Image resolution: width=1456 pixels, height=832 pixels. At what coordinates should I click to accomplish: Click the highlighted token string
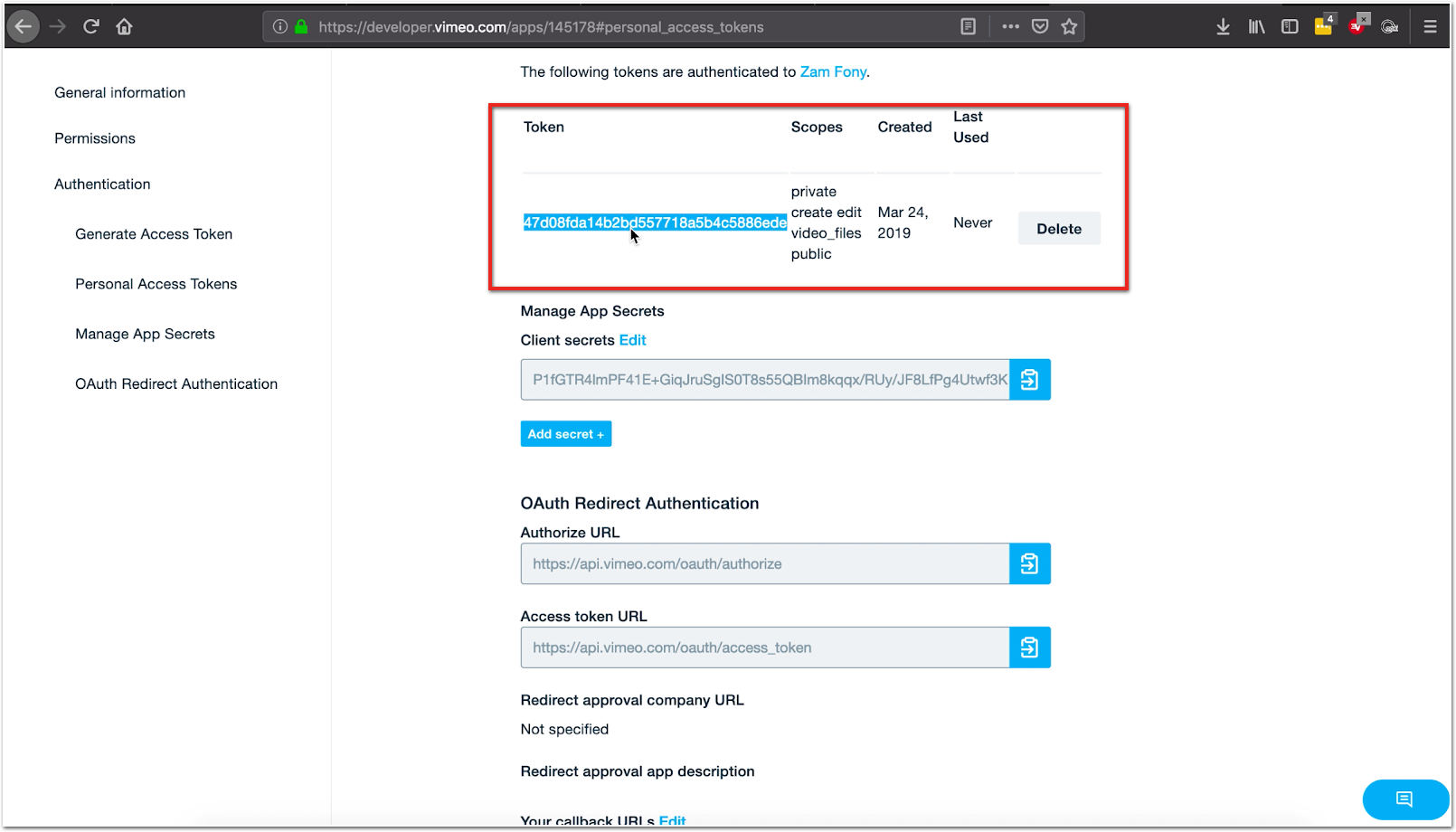655,222
